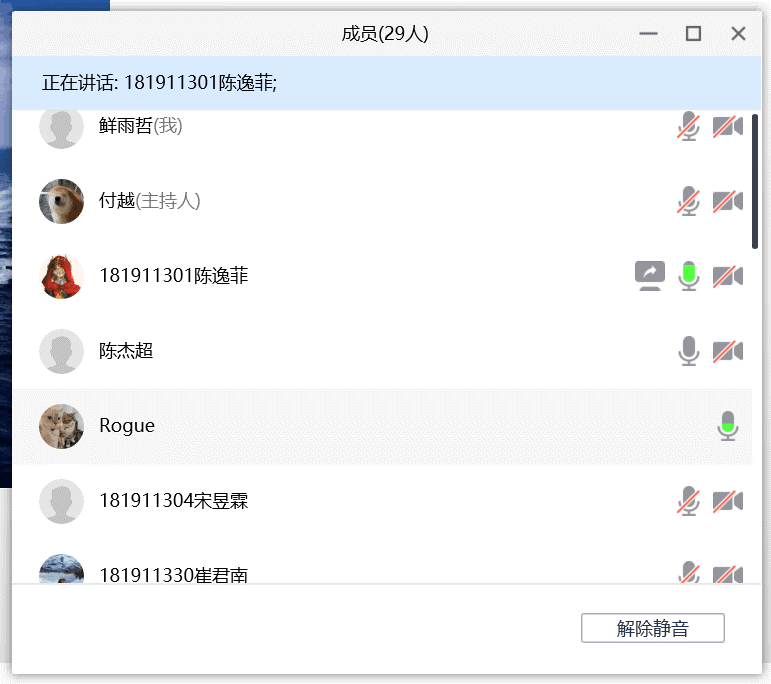Click muted microphone icon of 181911304宋昱霖
Screen dimensions: 771x684
688,501
